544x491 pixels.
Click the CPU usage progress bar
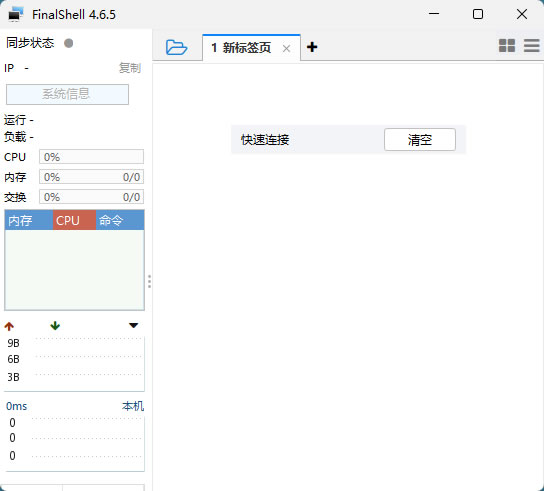(91, 157)
